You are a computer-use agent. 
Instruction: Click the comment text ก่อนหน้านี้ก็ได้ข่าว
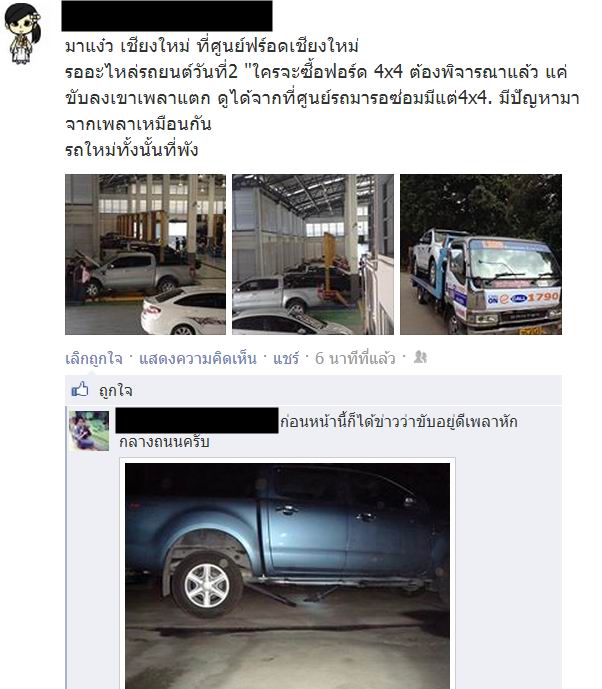319,431
